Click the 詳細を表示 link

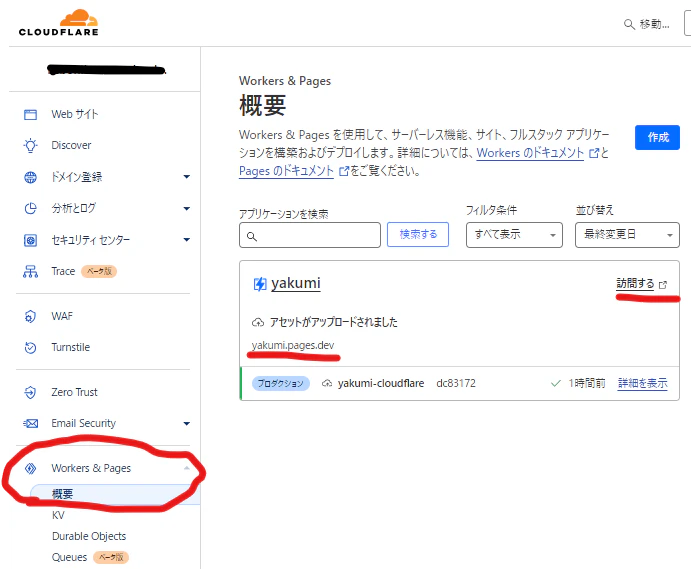(x=643, y=383)
